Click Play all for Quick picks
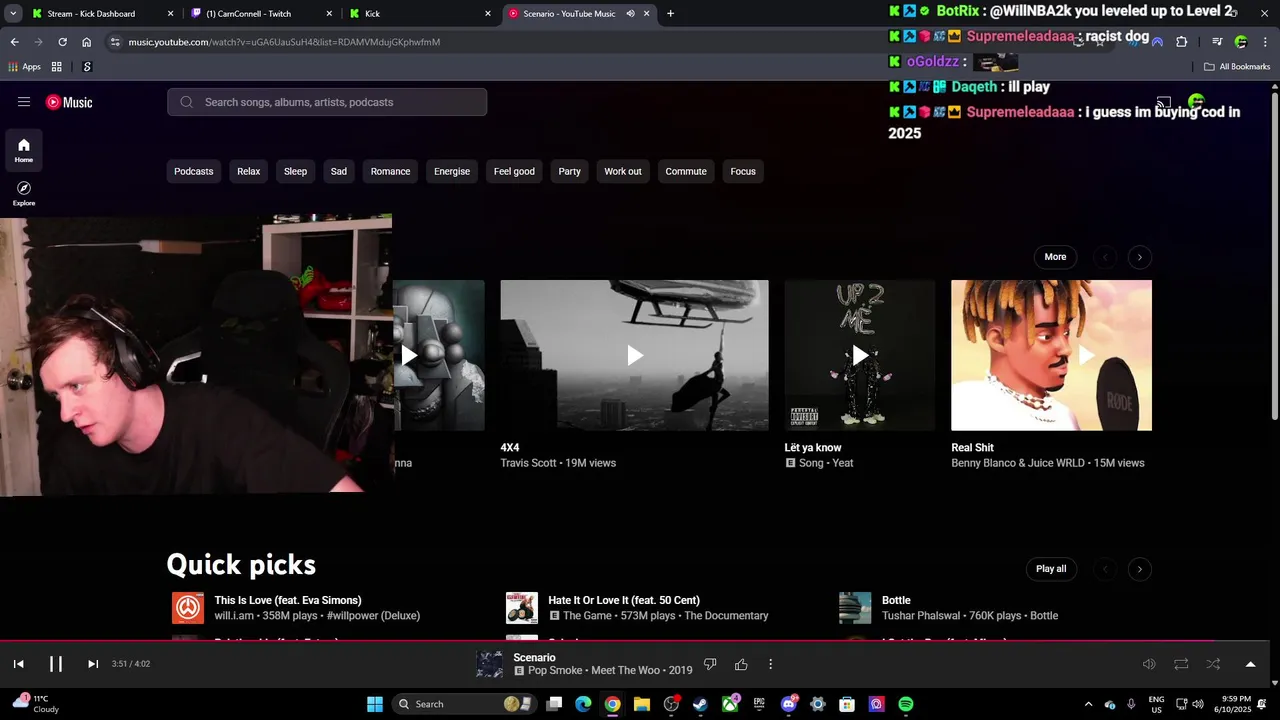This screenshot has width=1280, height=720. (1051, 569)
